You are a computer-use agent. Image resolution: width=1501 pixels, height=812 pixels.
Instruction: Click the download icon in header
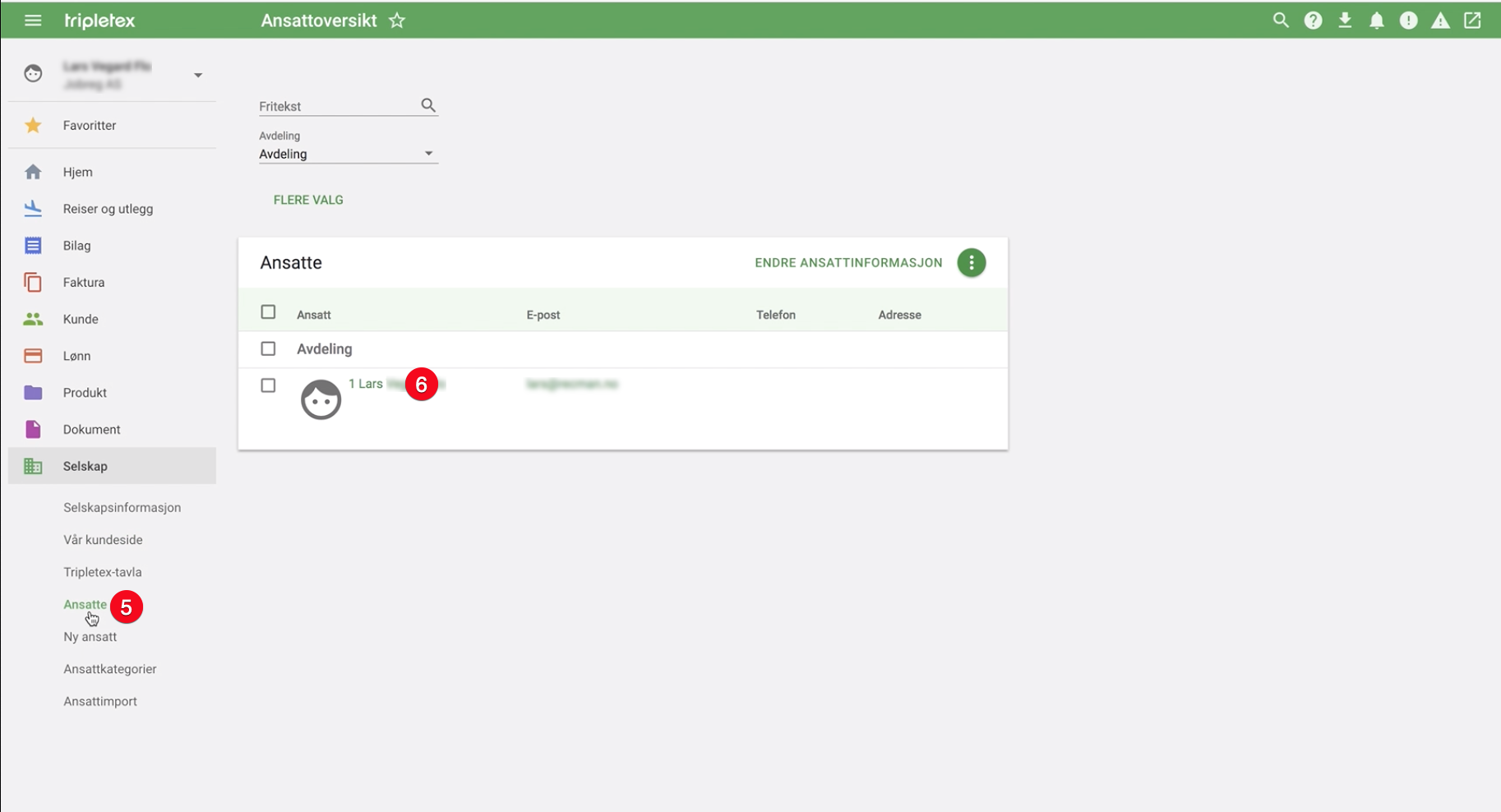1345,21
